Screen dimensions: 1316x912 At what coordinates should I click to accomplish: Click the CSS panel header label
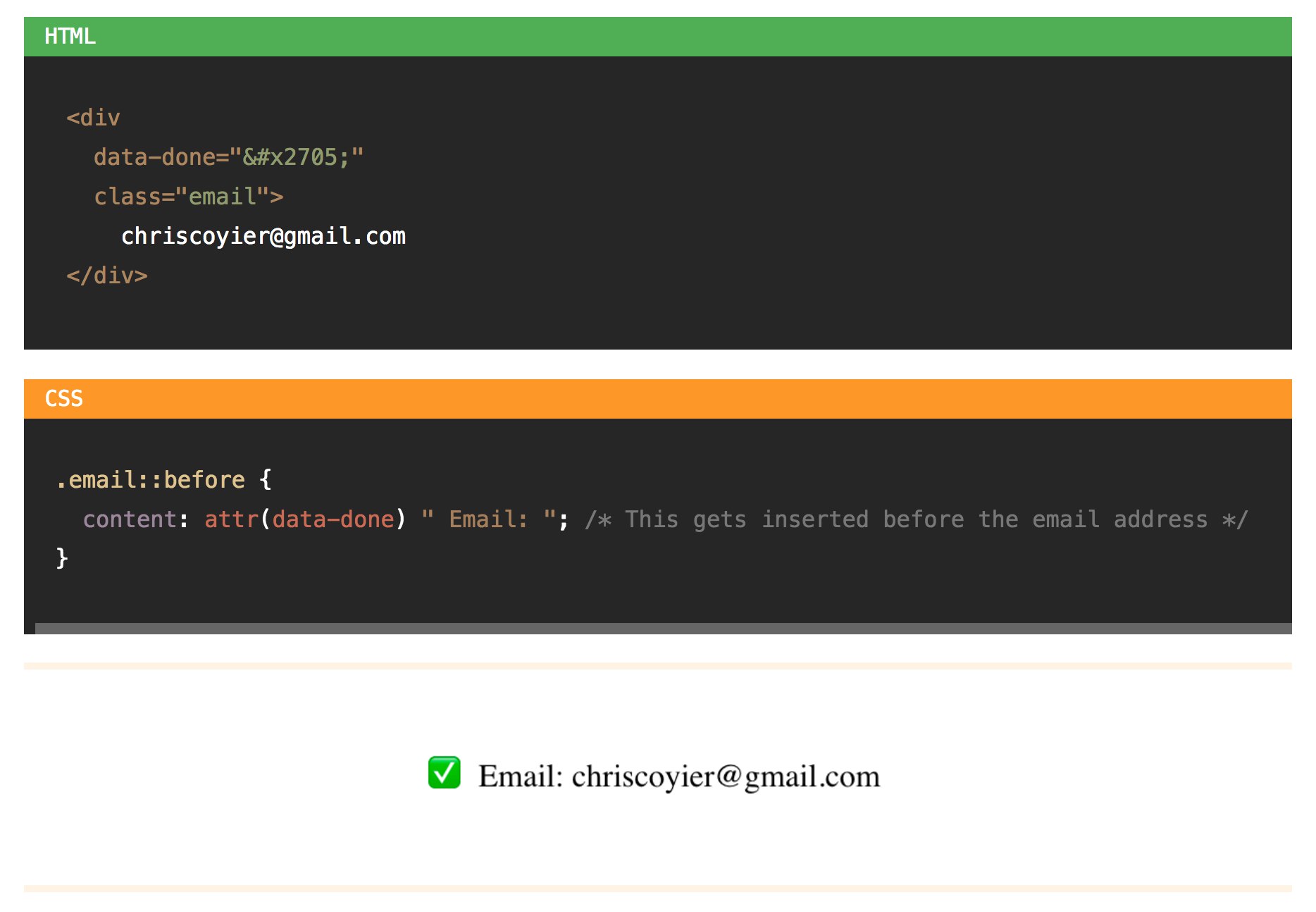click(64, 399)
